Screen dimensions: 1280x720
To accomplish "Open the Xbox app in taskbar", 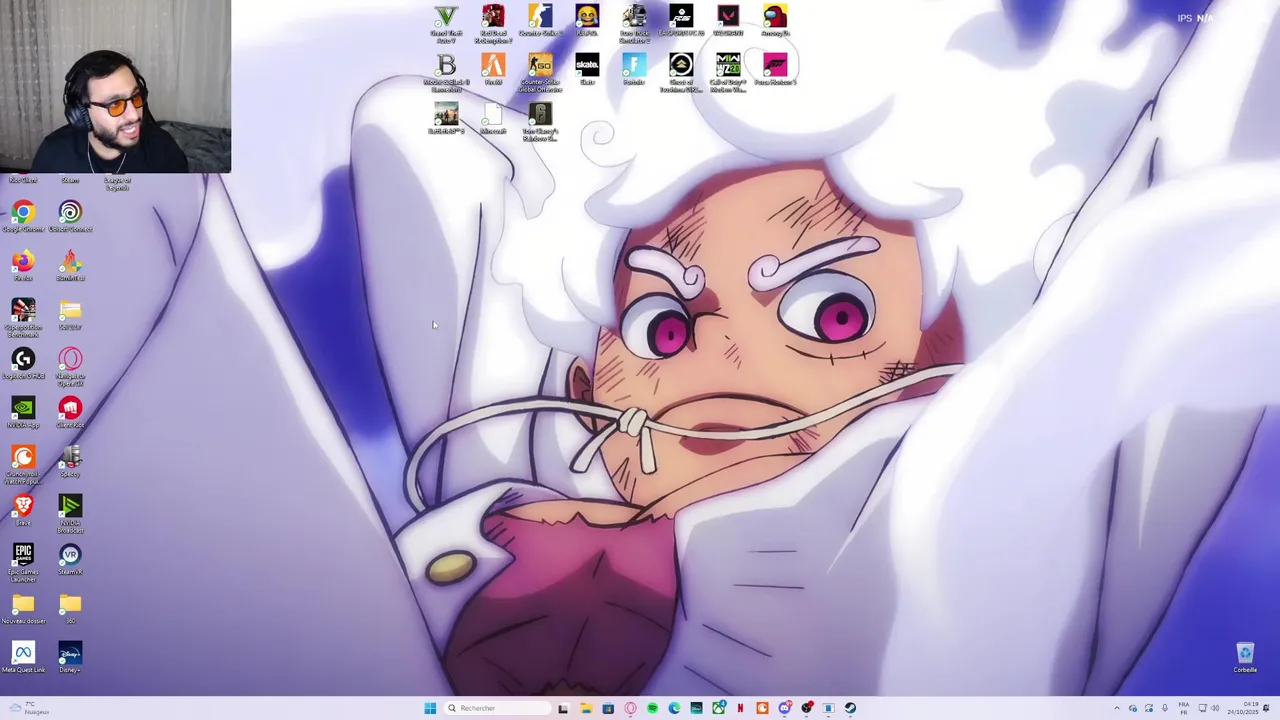I will (719, 708).
